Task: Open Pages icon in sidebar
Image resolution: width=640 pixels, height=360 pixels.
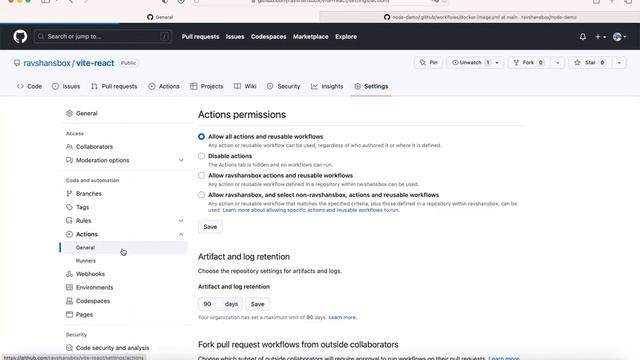Action: click(x=69, y=314)
